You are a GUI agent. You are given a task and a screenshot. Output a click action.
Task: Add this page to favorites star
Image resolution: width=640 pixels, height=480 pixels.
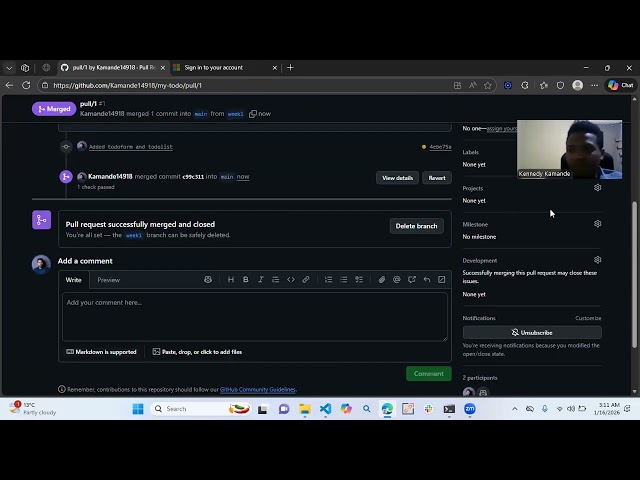(487, 85)
